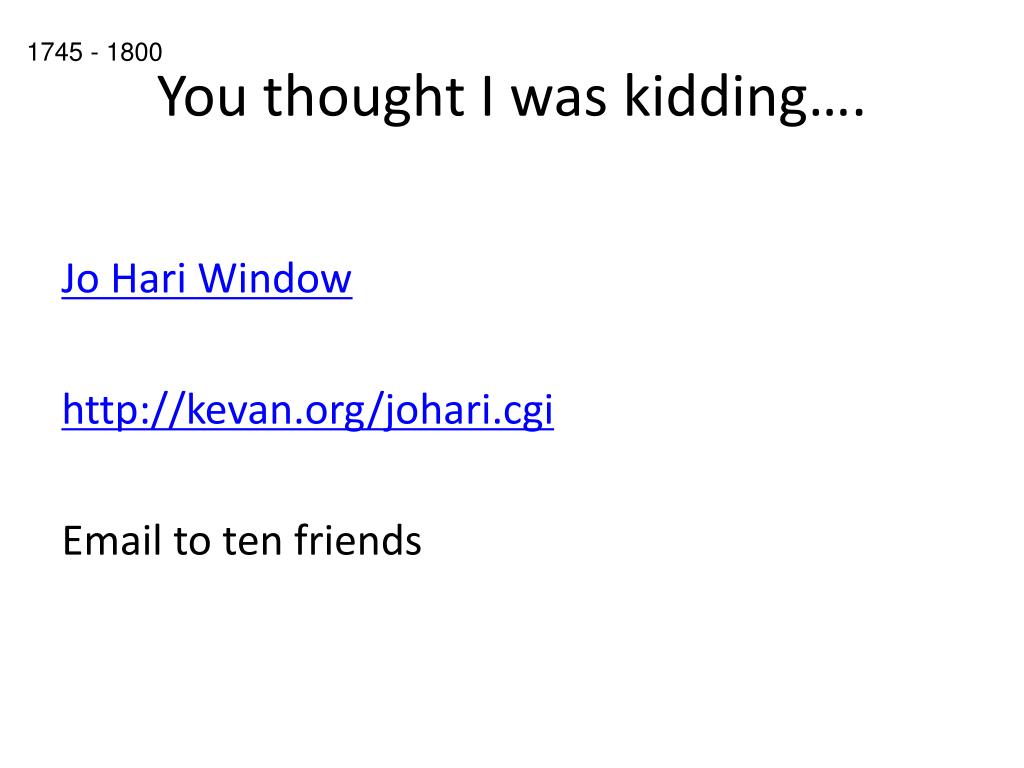Click the '1800' end time in the label
The image size is (1024, 768).
tap(135, 52)
